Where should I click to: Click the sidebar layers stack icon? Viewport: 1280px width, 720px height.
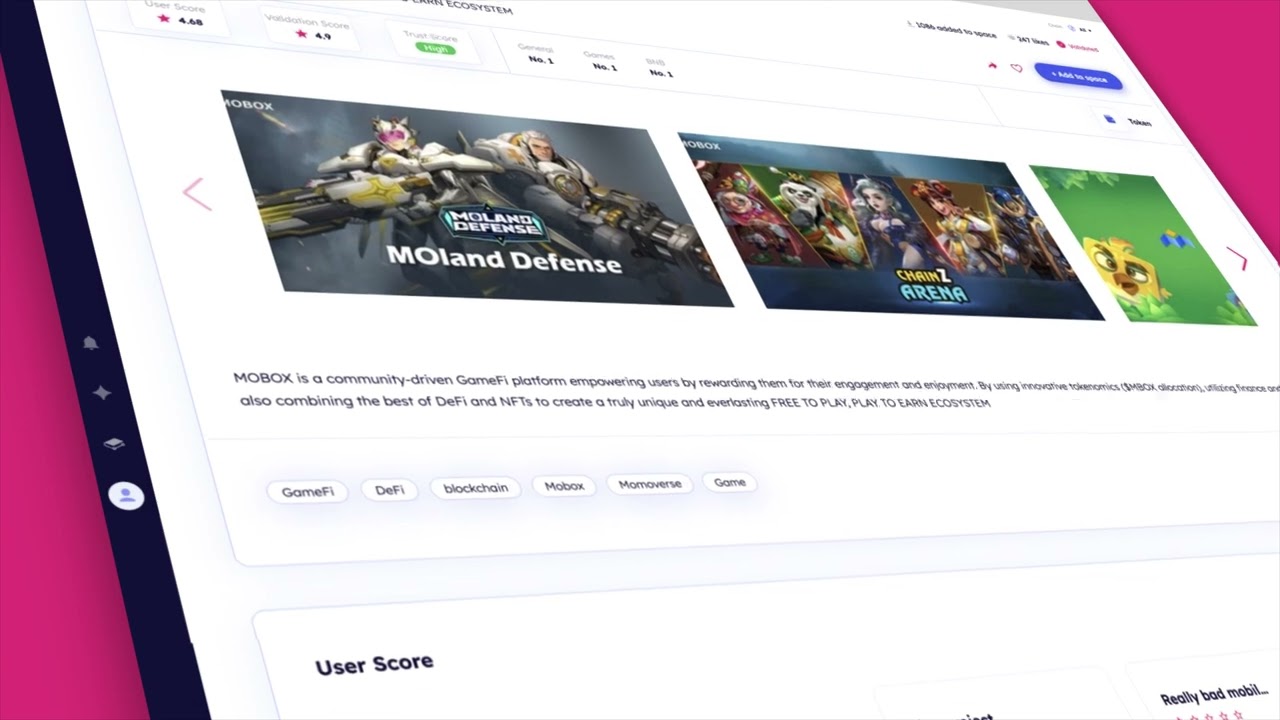pos(114,444)
